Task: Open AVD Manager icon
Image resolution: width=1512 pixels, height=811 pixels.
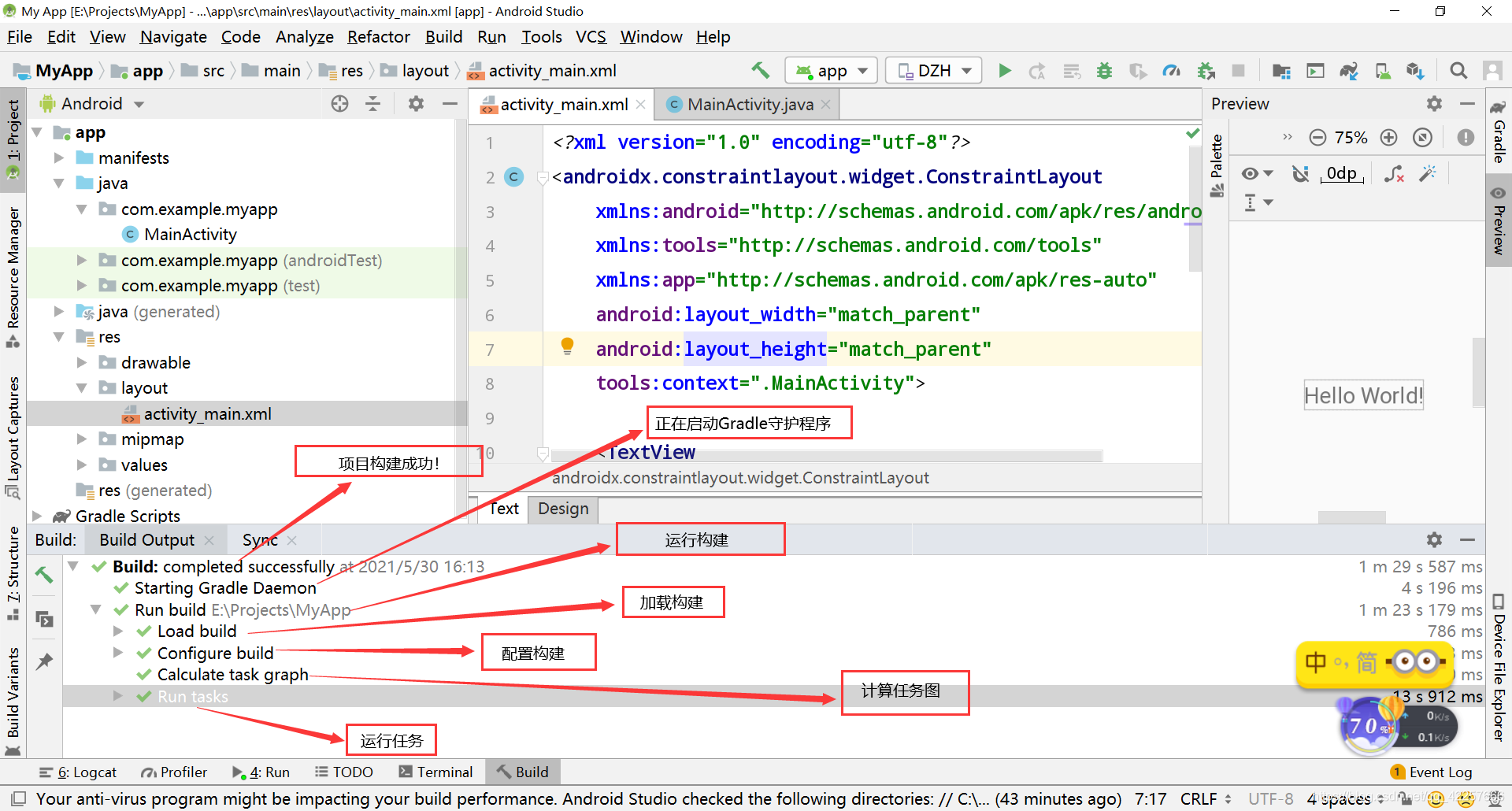Action: (1382, 71)
